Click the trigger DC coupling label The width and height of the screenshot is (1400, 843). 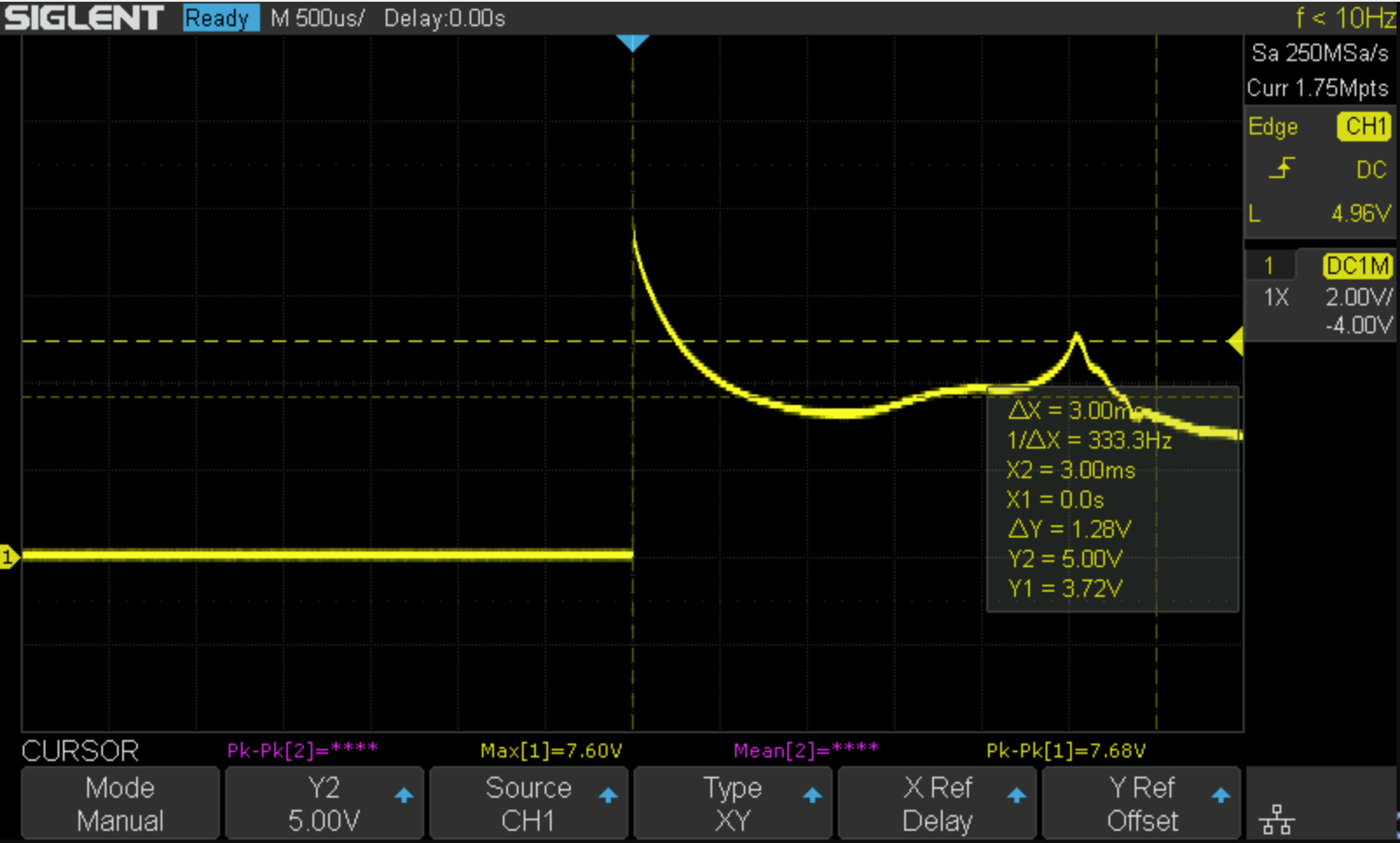tap(1371, 169)
